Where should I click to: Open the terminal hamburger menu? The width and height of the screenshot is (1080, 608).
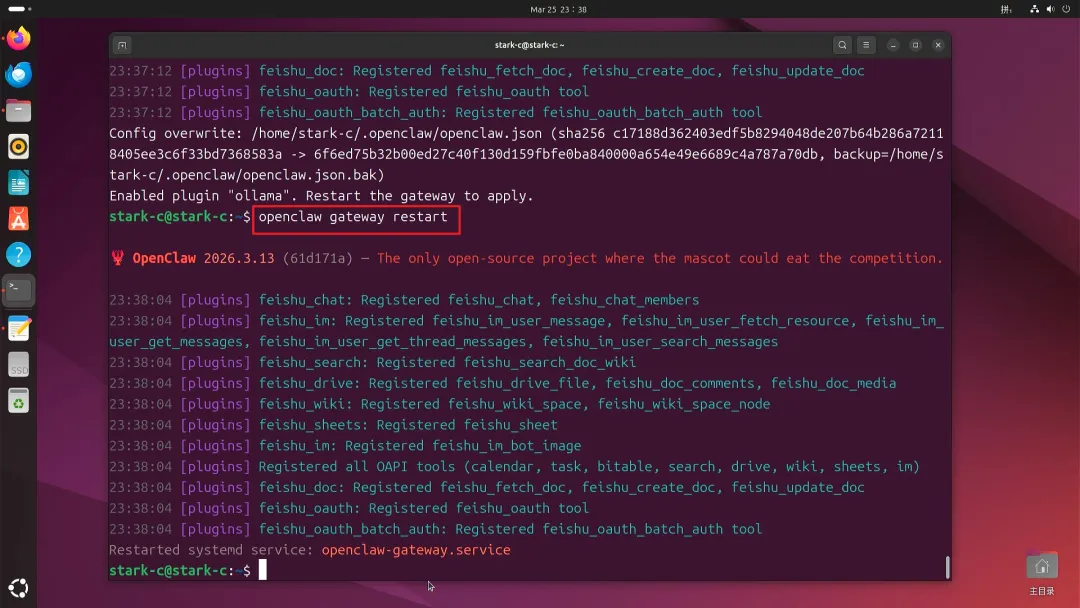point(866,45)
